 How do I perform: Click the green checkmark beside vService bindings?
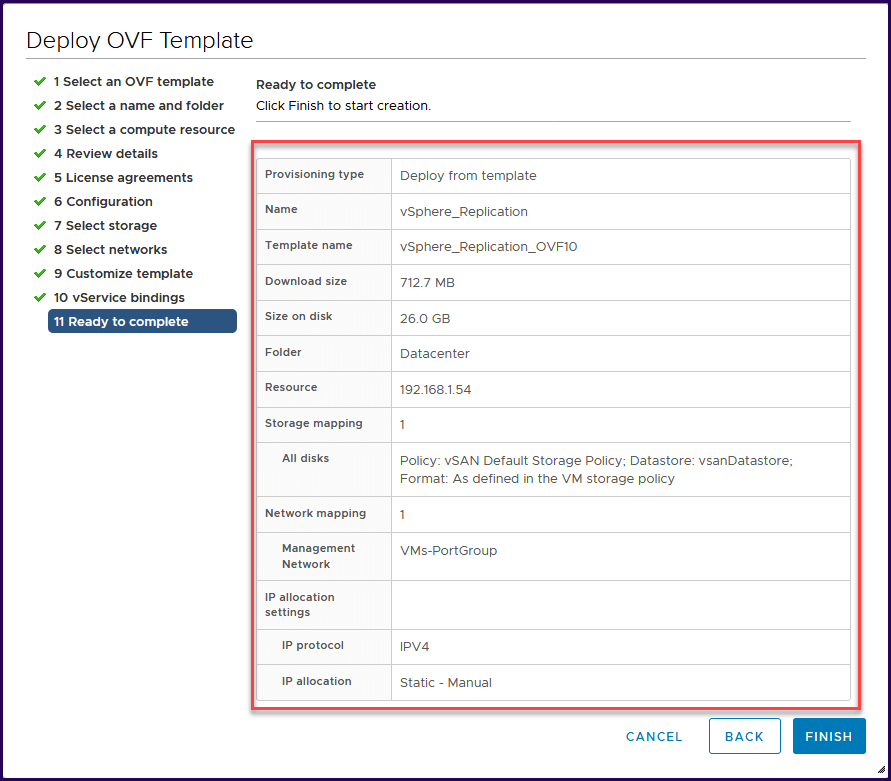coord(40,297)
